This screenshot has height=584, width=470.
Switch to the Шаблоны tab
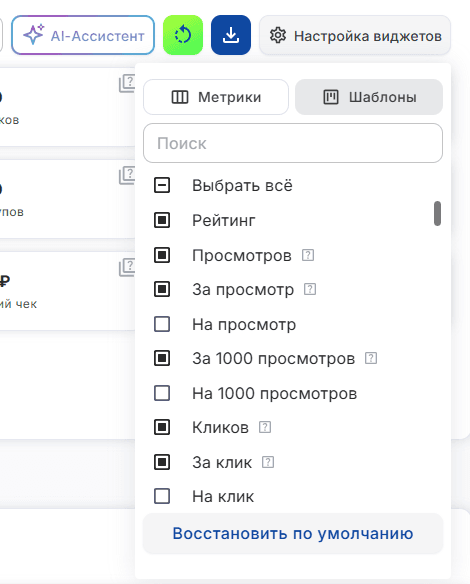pyautogui.click(x=369, y=97)
